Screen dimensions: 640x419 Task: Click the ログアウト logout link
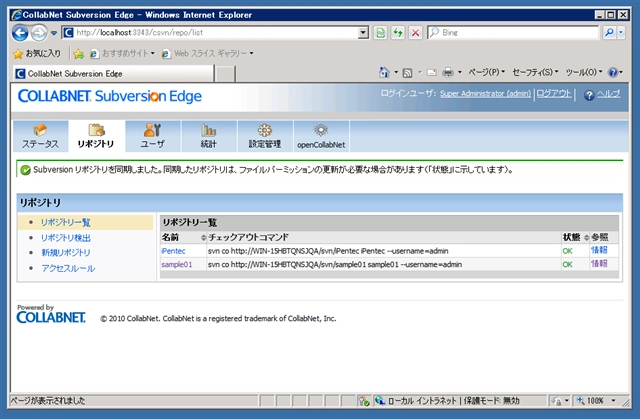pyautogui.click(x=553, y=93)
